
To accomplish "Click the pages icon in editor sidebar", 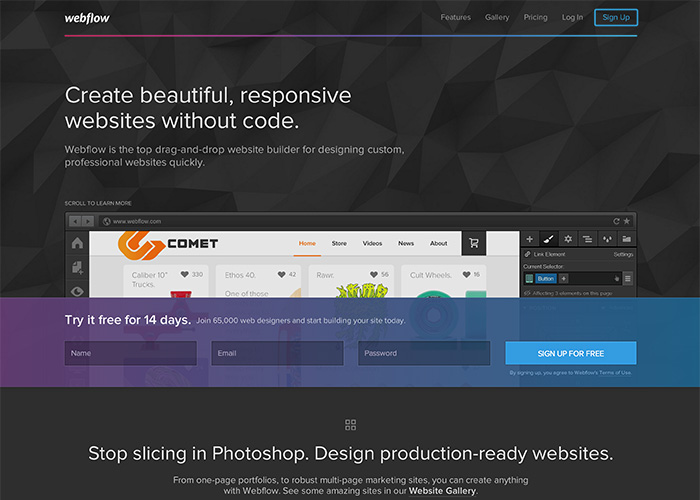I will [77, 267].
